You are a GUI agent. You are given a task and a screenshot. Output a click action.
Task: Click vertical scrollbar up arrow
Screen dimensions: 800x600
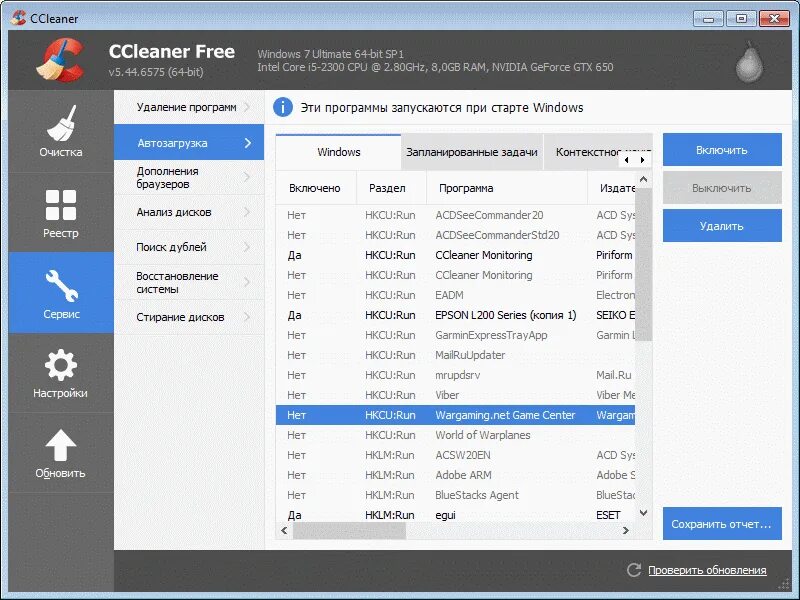click(x=643, y=179)
